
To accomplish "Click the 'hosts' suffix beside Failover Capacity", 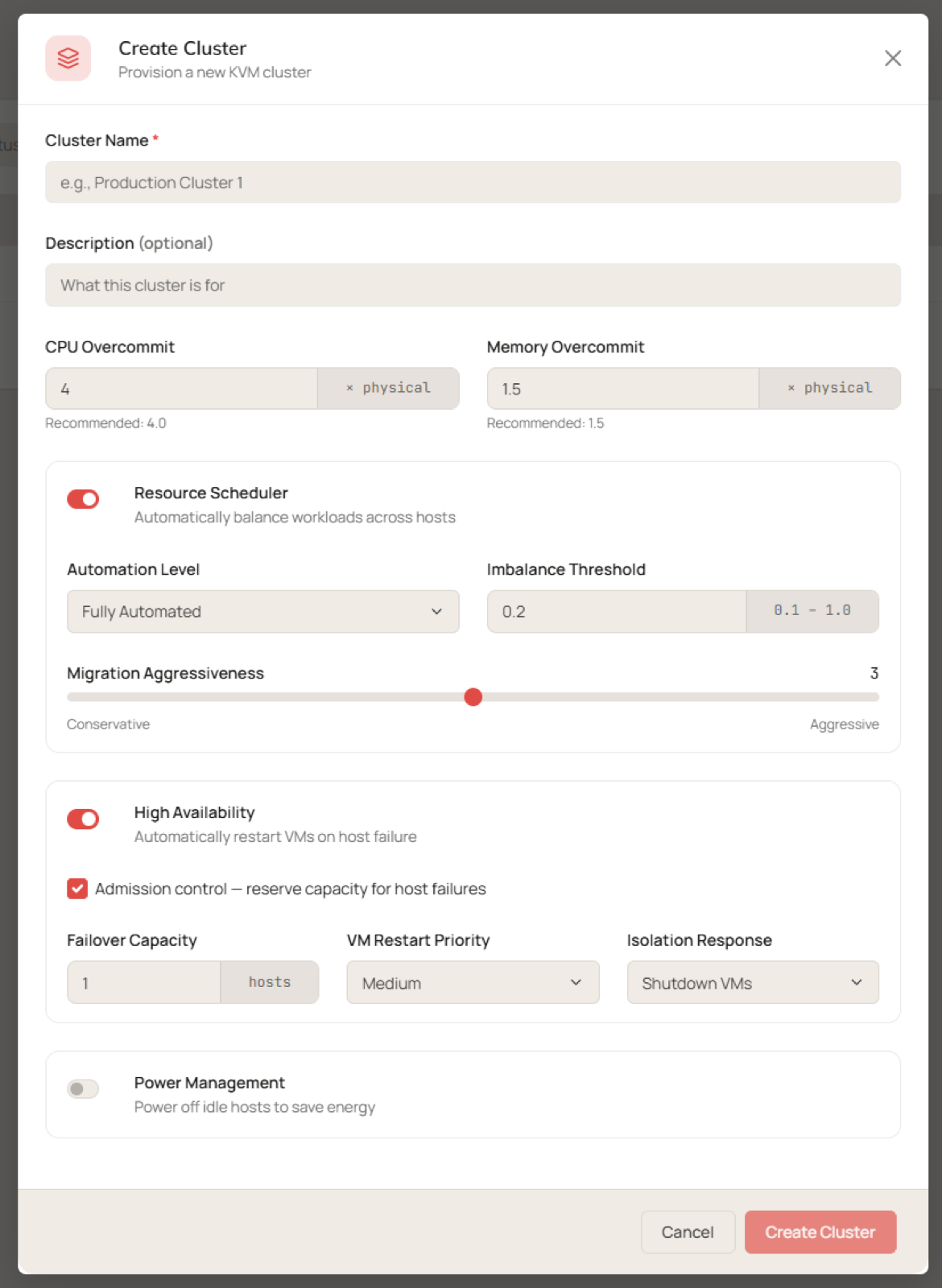I will [270, 982].
